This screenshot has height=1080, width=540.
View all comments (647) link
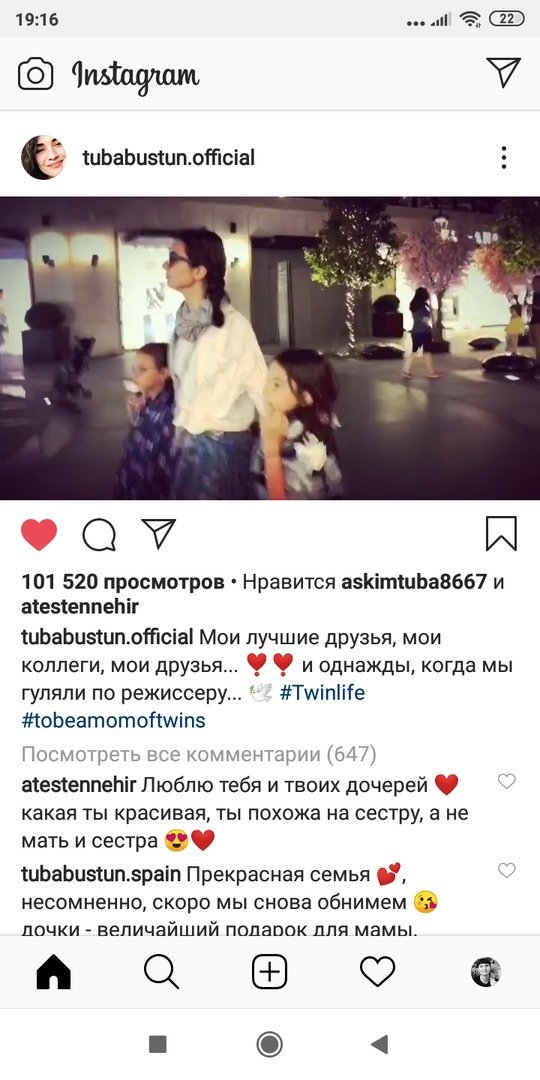click(199, 755)
